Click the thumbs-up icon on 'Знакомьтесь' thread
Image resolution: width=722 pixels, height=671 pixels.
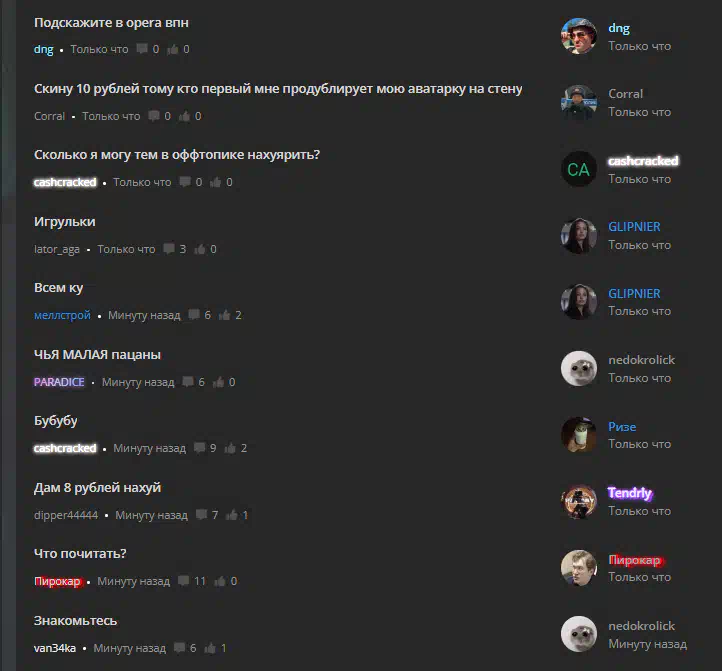(210, 648)
